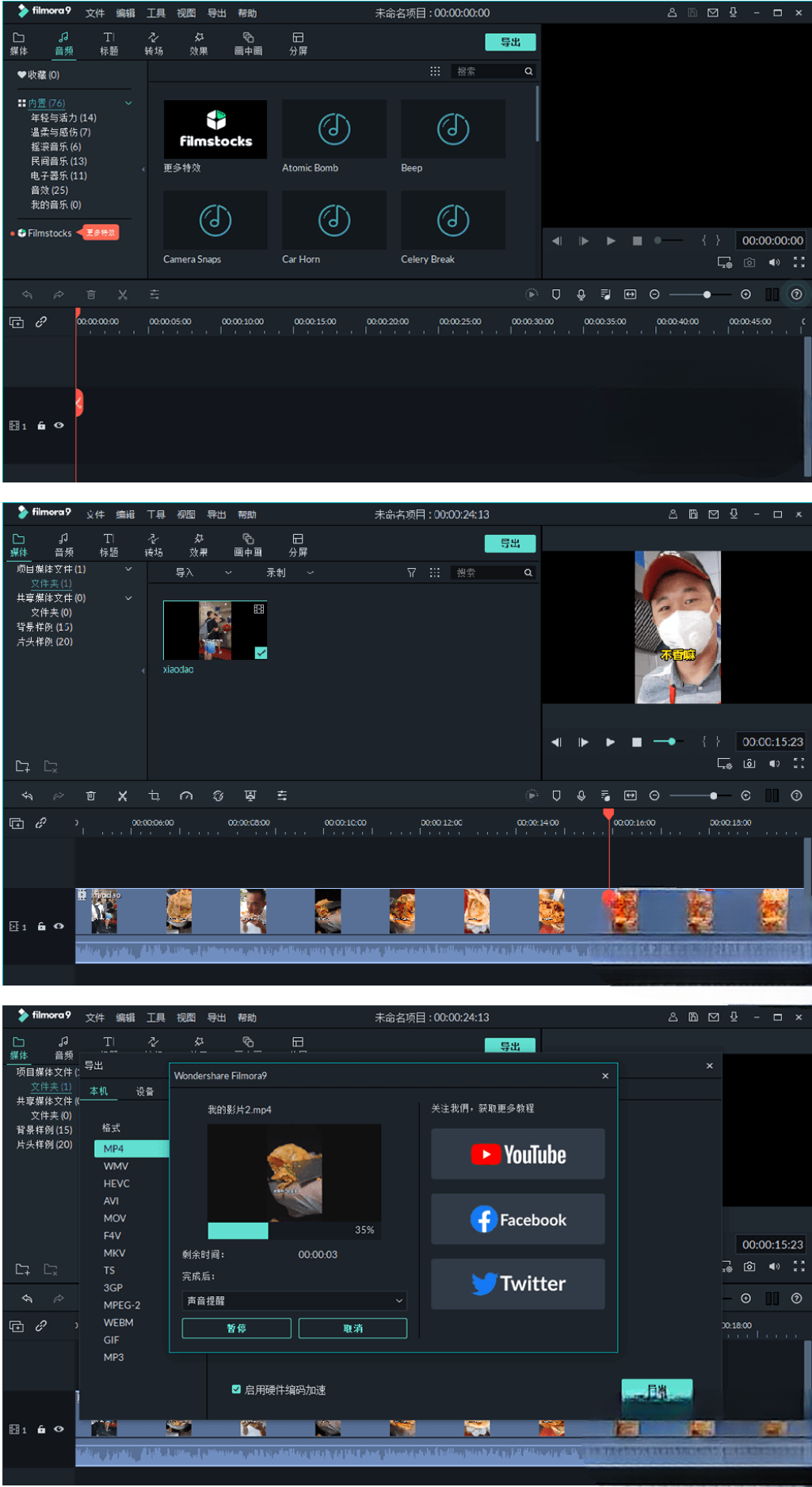
Task: Toggle track 1 visibility eye in top window
Action: point(59,425)
